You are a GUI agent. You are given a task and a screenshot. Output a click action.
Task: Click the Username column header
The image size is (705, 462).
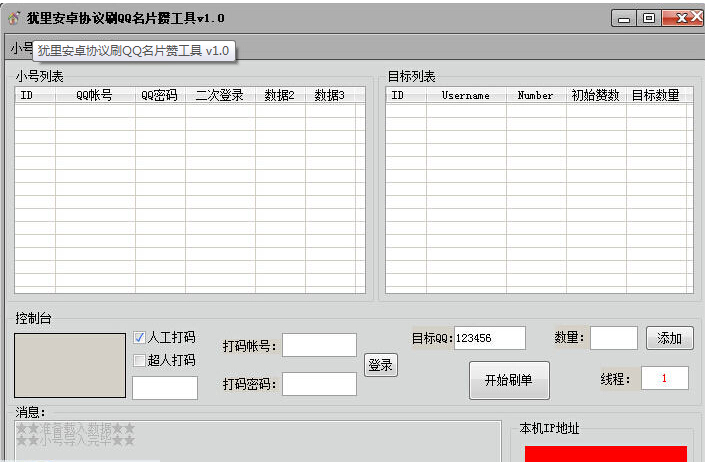pyautogui.click(x=466, y=95)
